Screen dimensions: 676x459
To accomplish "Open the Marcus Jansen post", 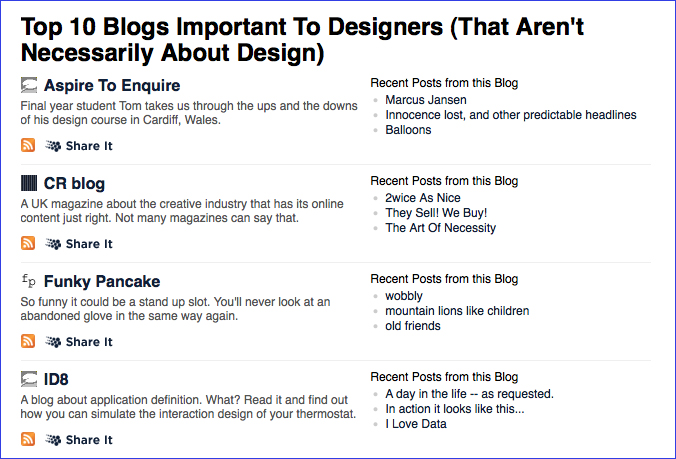I will point(426,100).
